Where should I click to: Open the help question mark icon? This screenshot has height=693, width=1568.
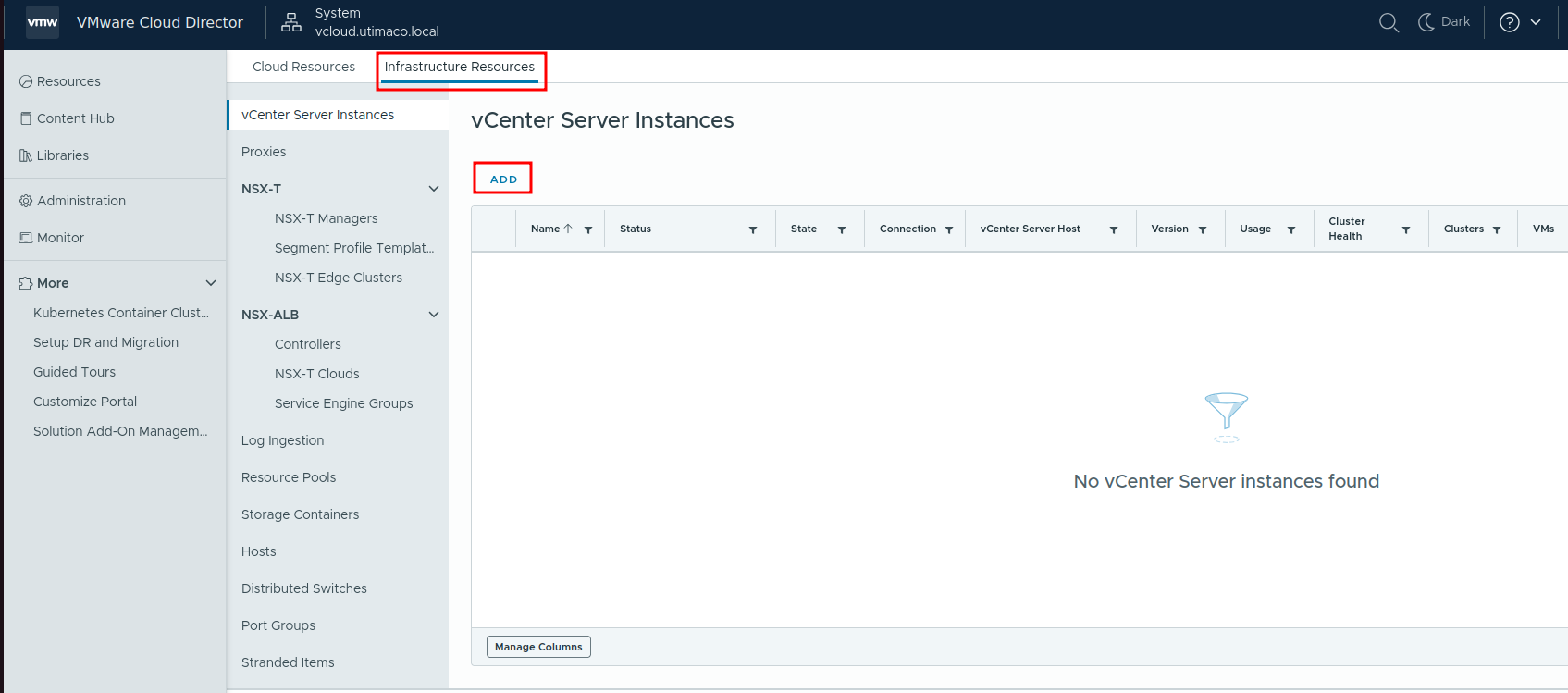pos(1510,22)
